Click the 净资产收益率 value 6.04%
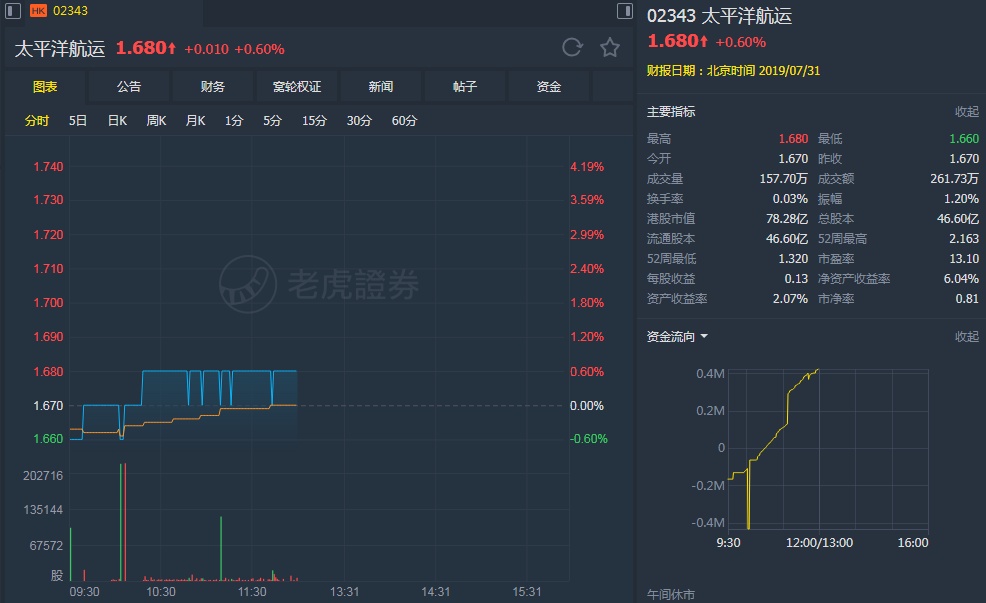Screen dimensions: 986x603 click(961, 279)
